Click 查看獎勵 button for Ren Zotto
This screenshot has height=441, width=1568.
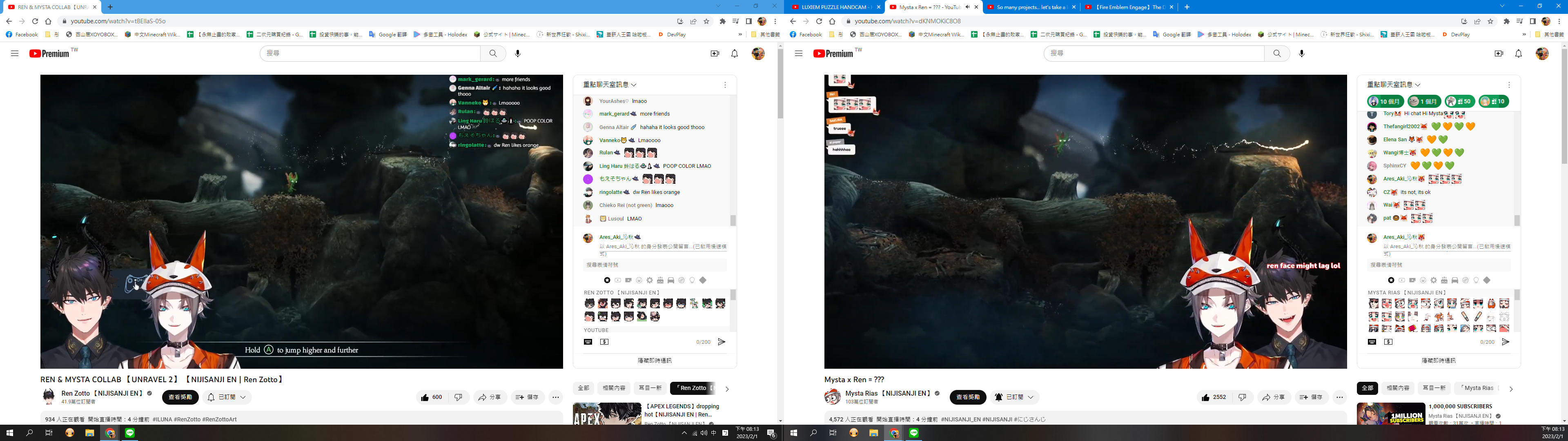(x=180, y=397)
